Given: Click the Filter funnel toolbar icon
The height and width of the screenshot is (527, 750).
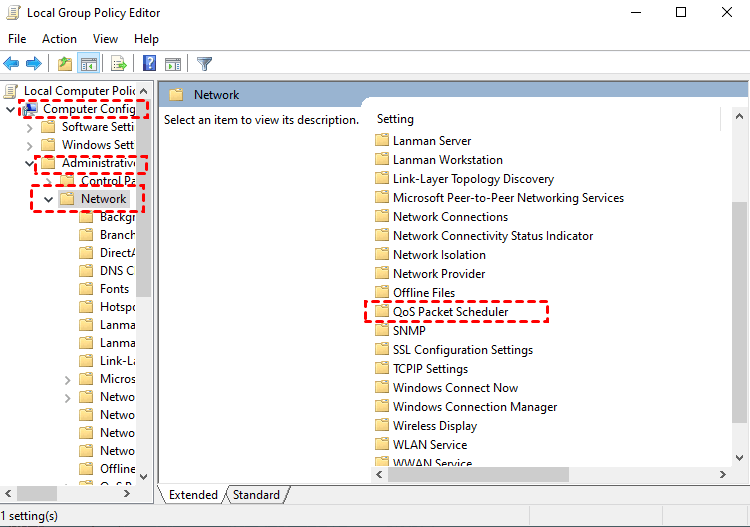Looking at the screenshot, I should pos(204,64).
